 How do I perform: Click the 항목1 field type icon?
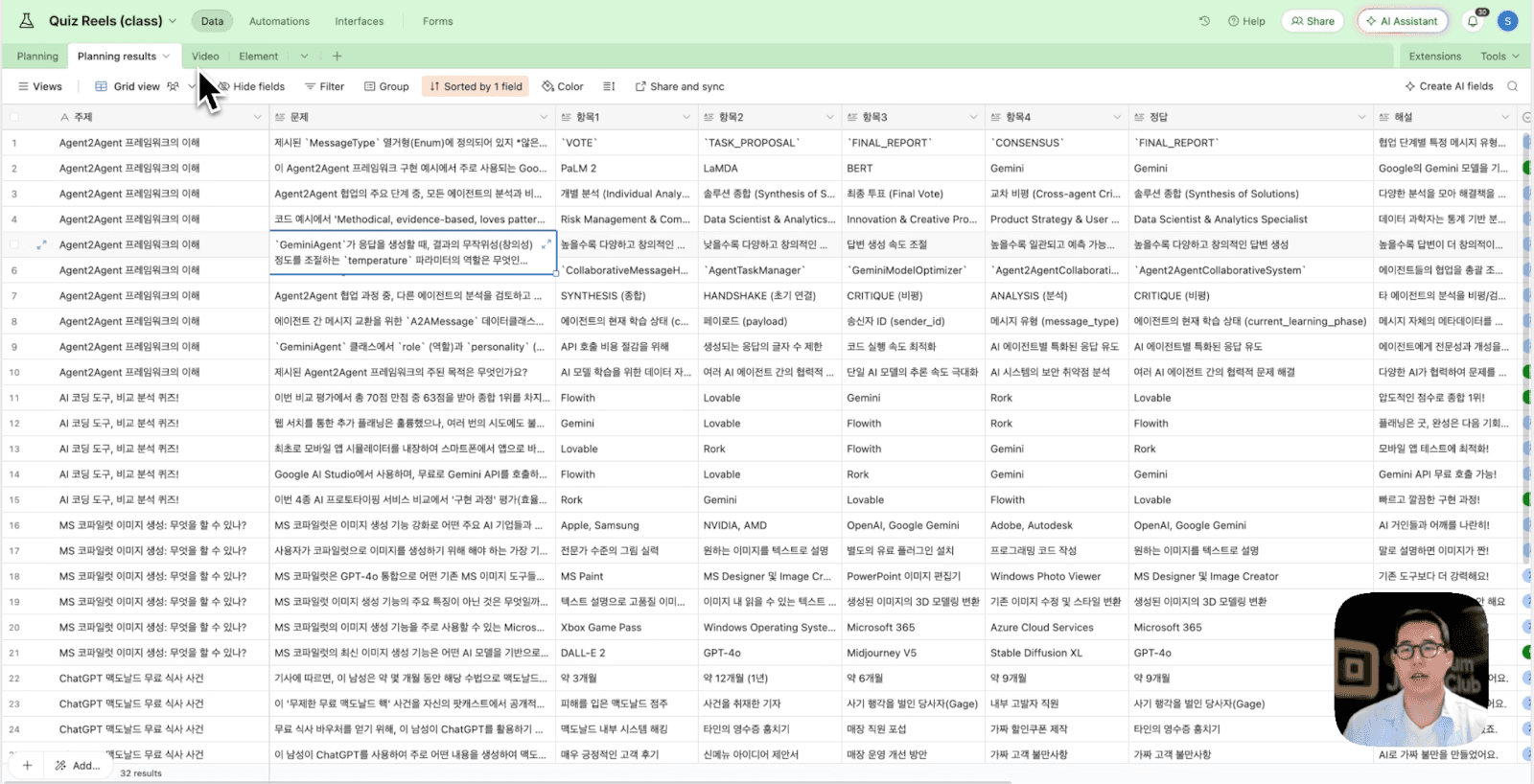coord(567,117)
